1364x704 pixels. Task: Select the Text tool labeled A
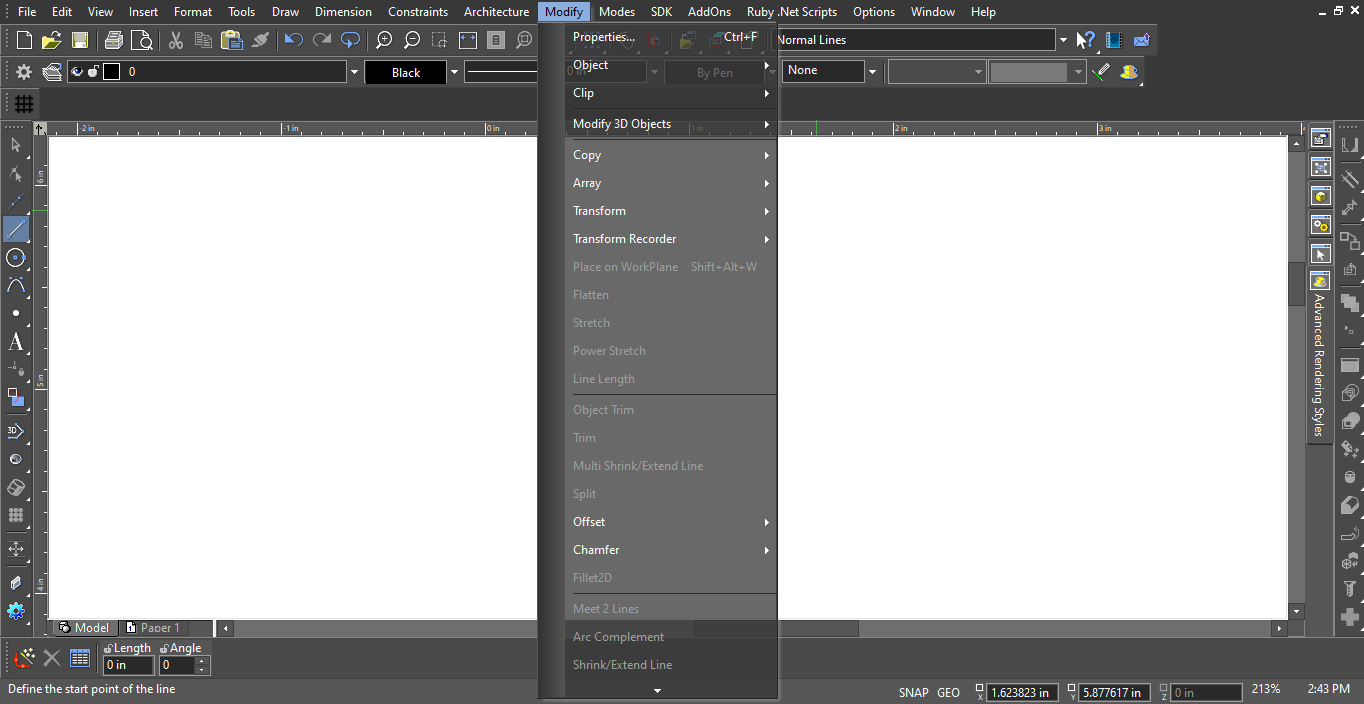(x=16, y=341)
